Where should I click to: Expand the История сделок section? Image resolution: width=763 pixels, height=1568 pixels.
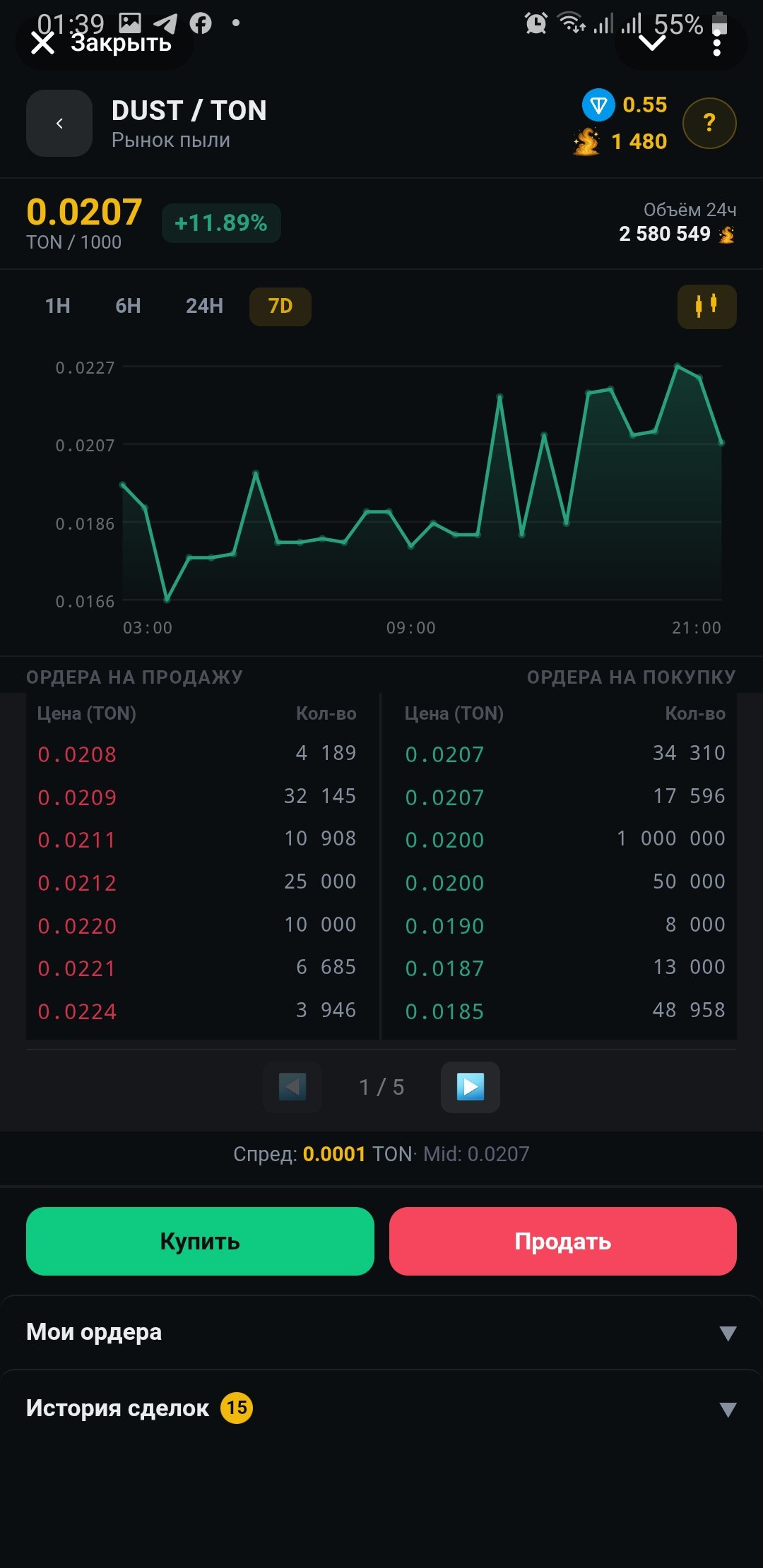(381, 1408)
